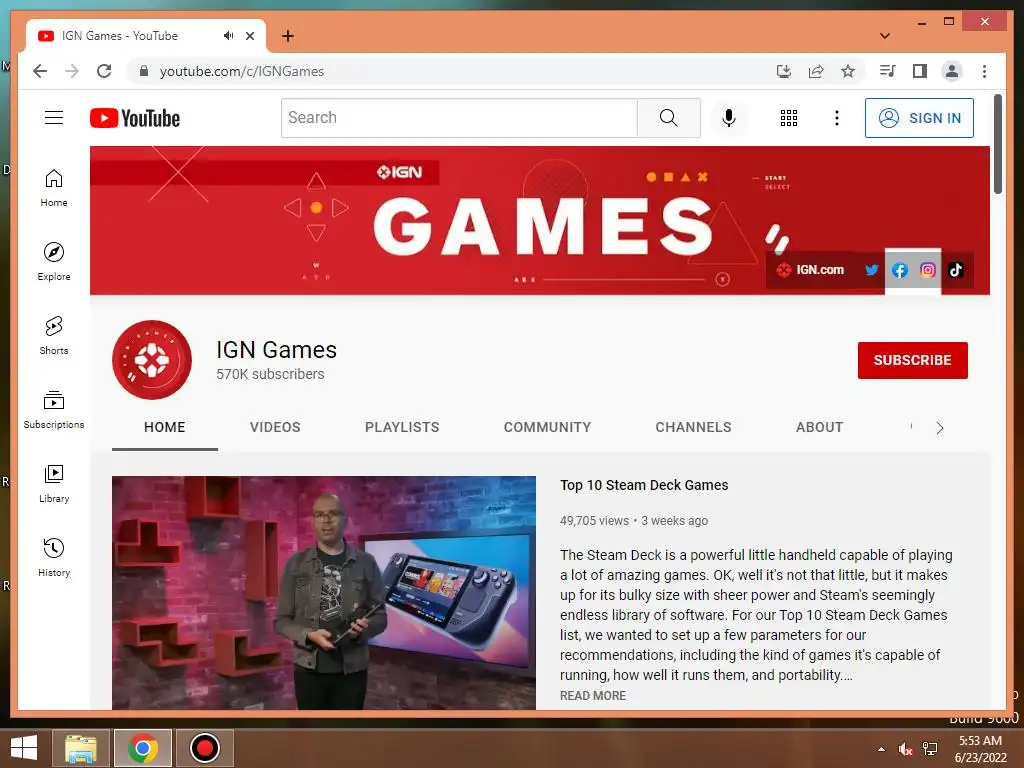Open the Top 10 Steam Deck Games title
Viewport: 1024px width, 768px height.
[644, 485]
